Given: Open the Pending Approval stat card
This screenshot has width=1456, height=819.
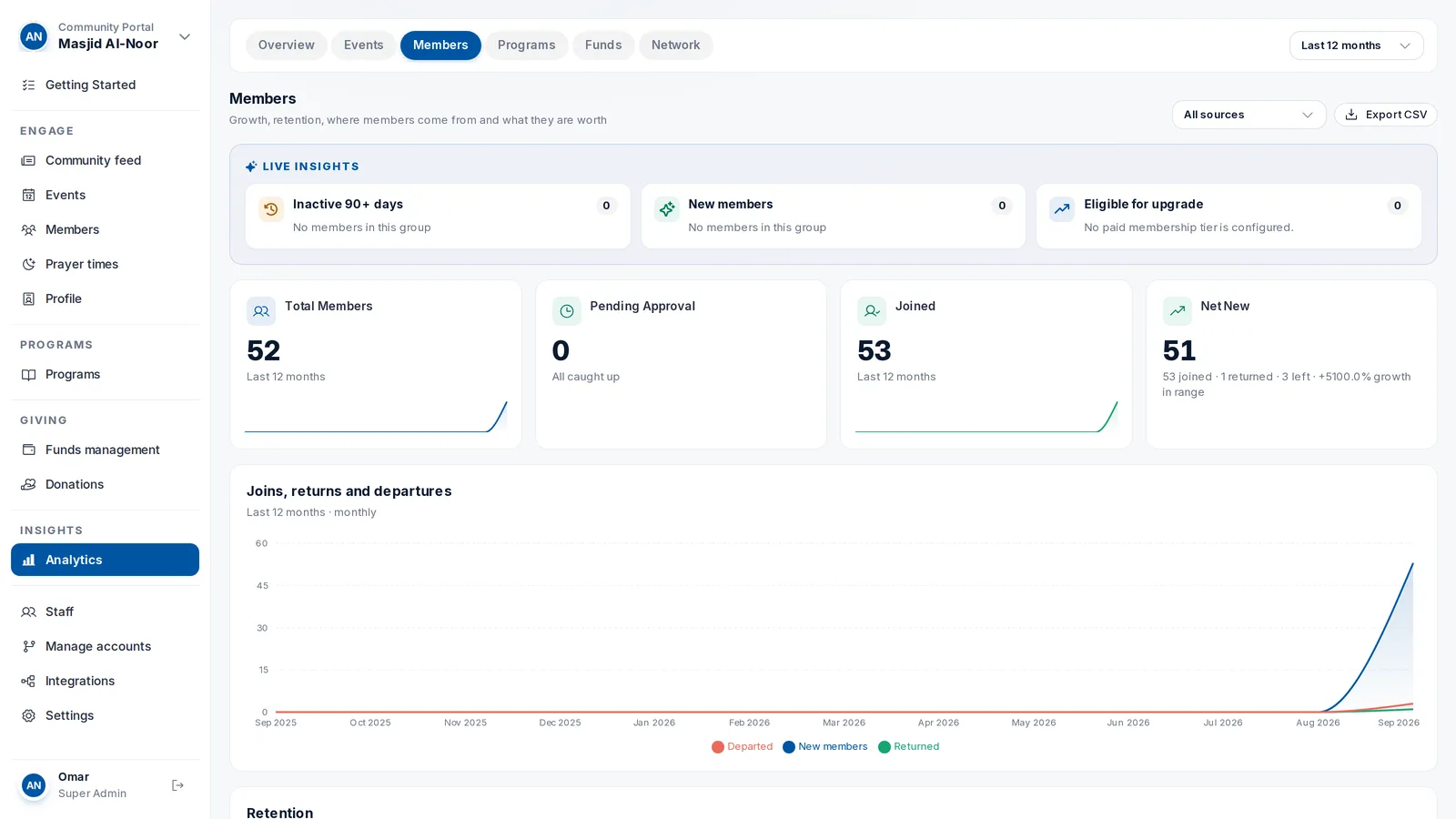Looking at the screenshot, I should pyautogui.click(x=681, y=364).
